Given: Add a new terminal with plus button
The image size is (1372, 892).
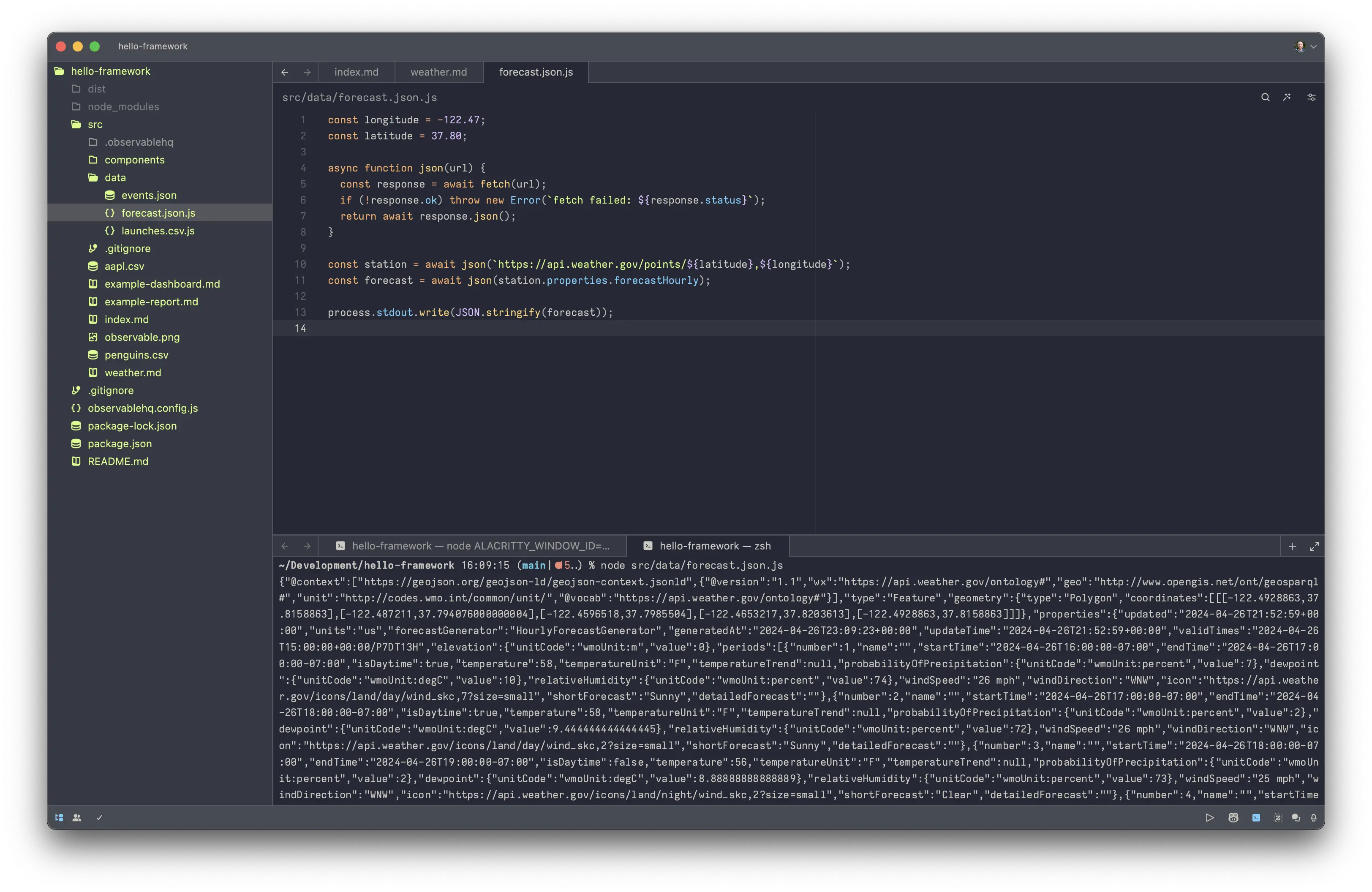Looking at the screenshot, I should (1293, 546).
